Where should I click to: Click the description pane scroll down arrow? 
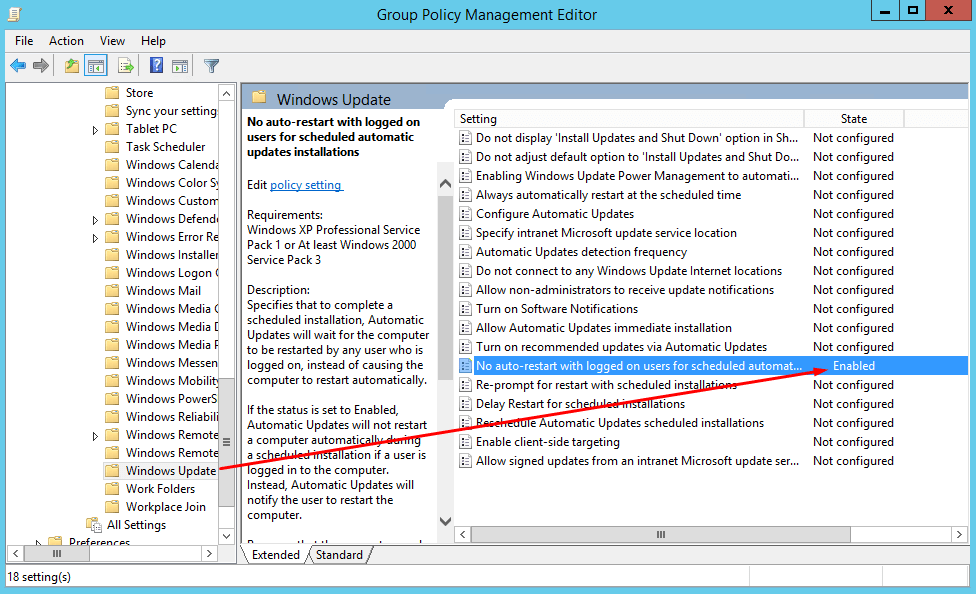pyautogui.click(x=446, y=521)
